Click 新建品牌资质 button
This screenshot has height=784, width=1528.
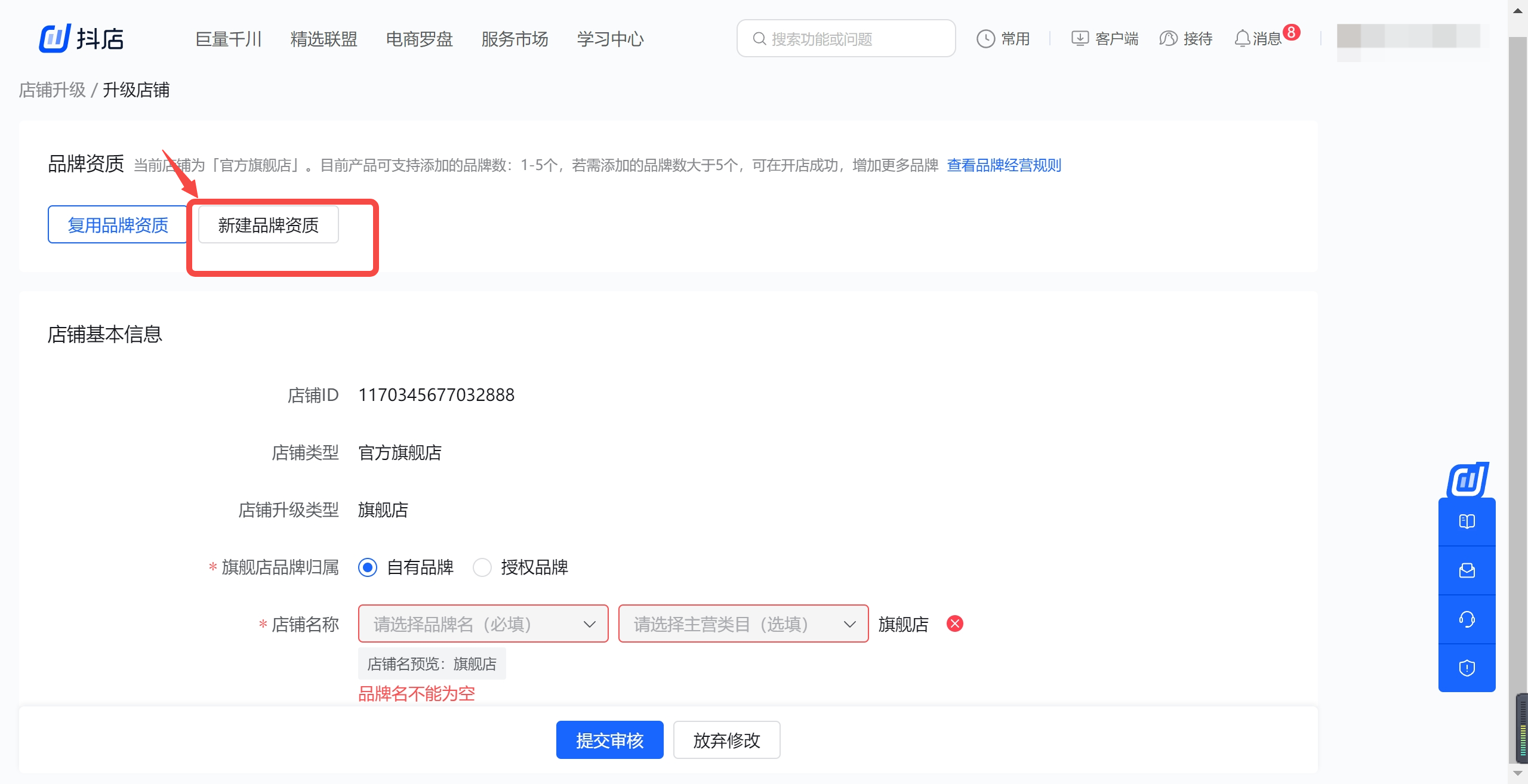[x=269, y=225]
